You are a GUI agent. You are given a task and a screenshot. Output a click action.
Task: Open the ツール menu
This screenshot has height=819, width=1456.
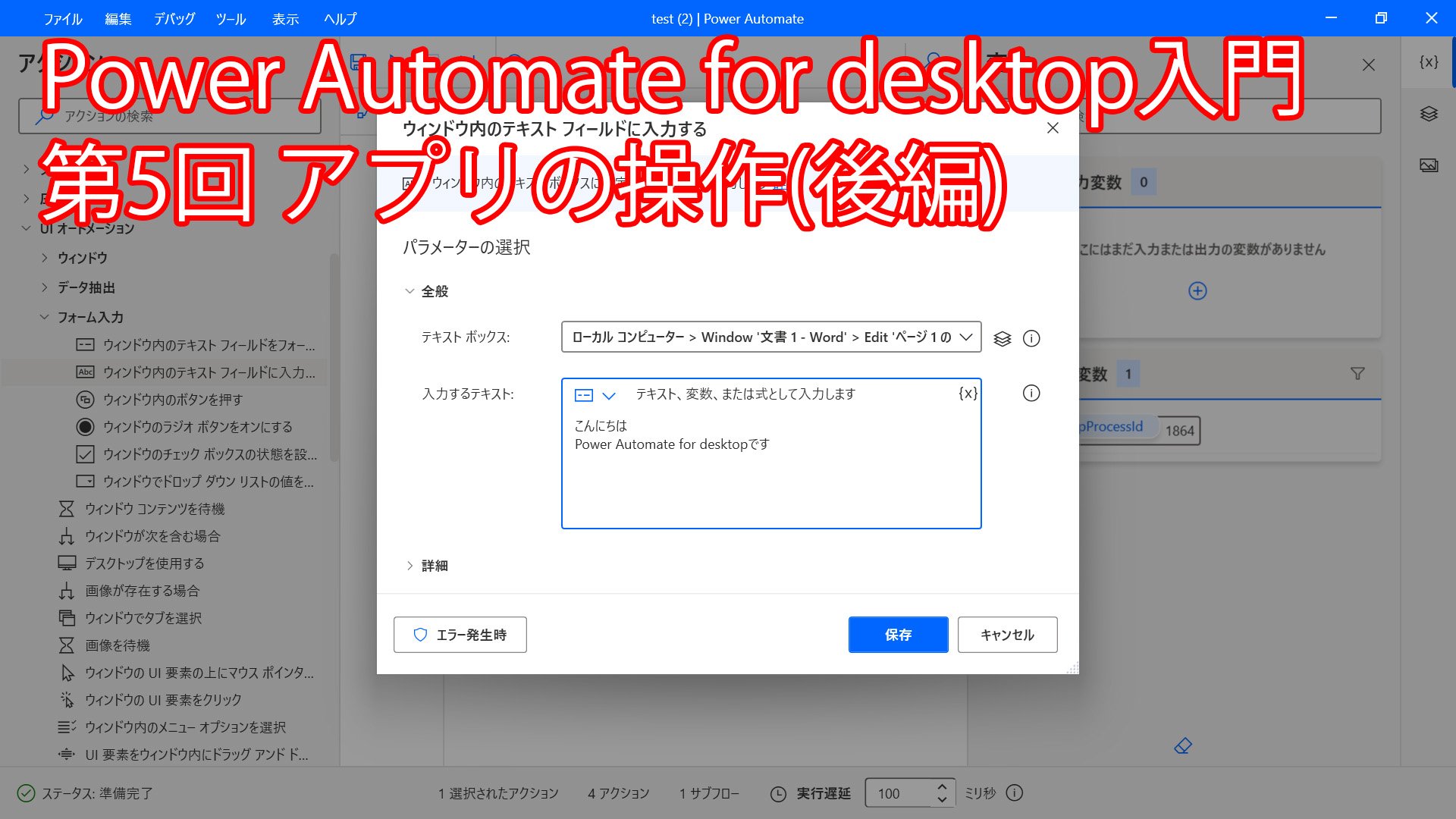[231, 18]
